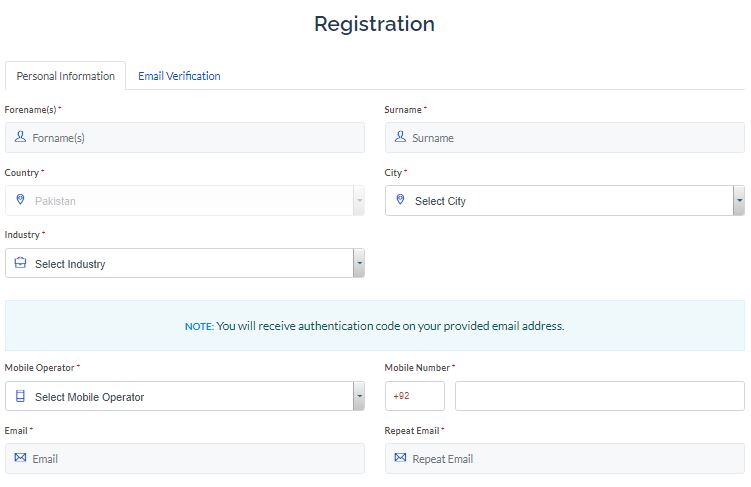The width and height of the screenshot is (751, 487).
Task: Expand the Select Industry dropdown arrow
Action: coord(359,263)
